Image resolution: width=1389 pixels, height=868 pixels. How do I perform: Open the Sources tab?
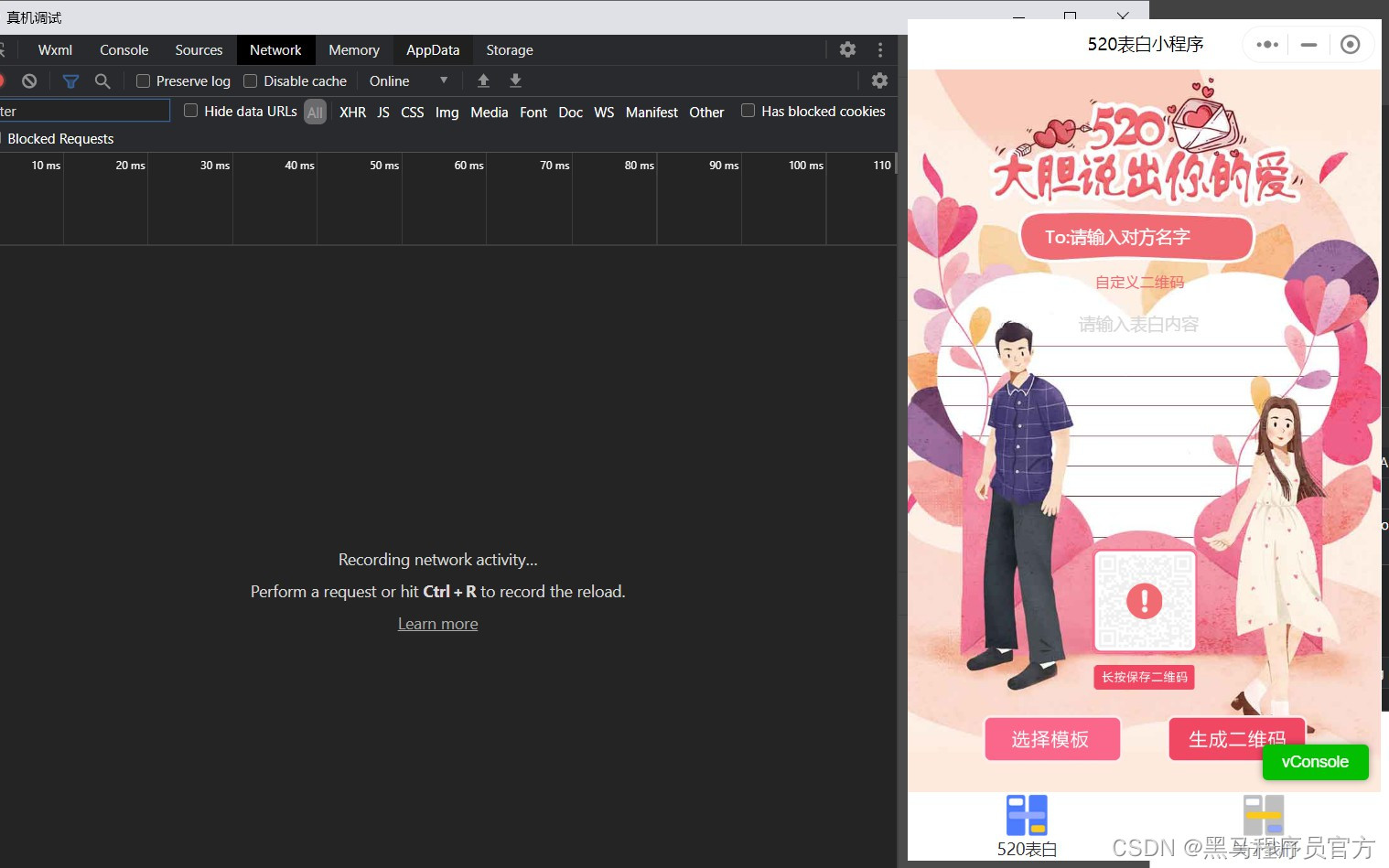(199, 50)
